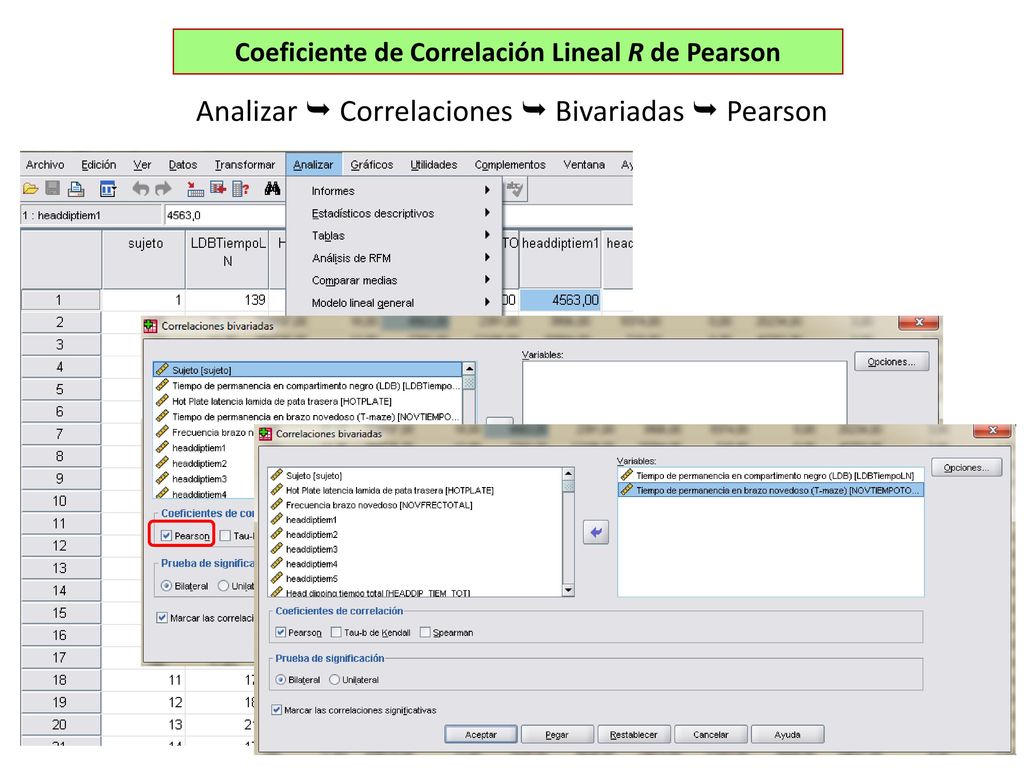Open a data file with the folder icon
This screenshot has width=1024, height=768.
30,189
